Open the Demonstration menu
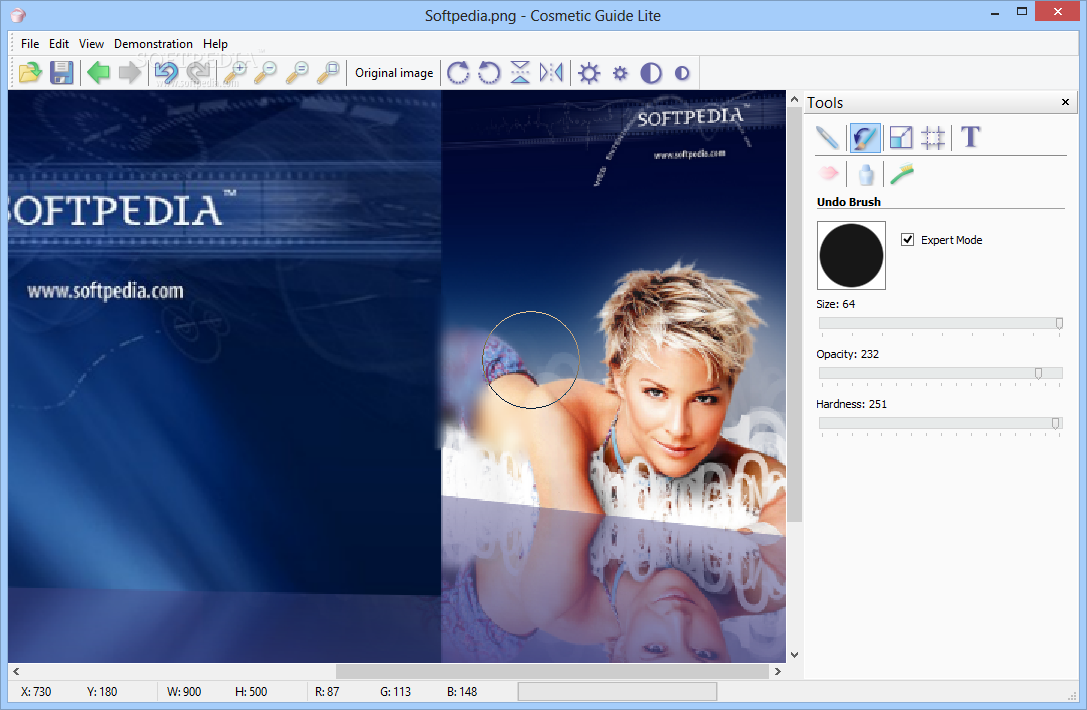This screenshot has height=710, width=1087. (x=153, y=44)
